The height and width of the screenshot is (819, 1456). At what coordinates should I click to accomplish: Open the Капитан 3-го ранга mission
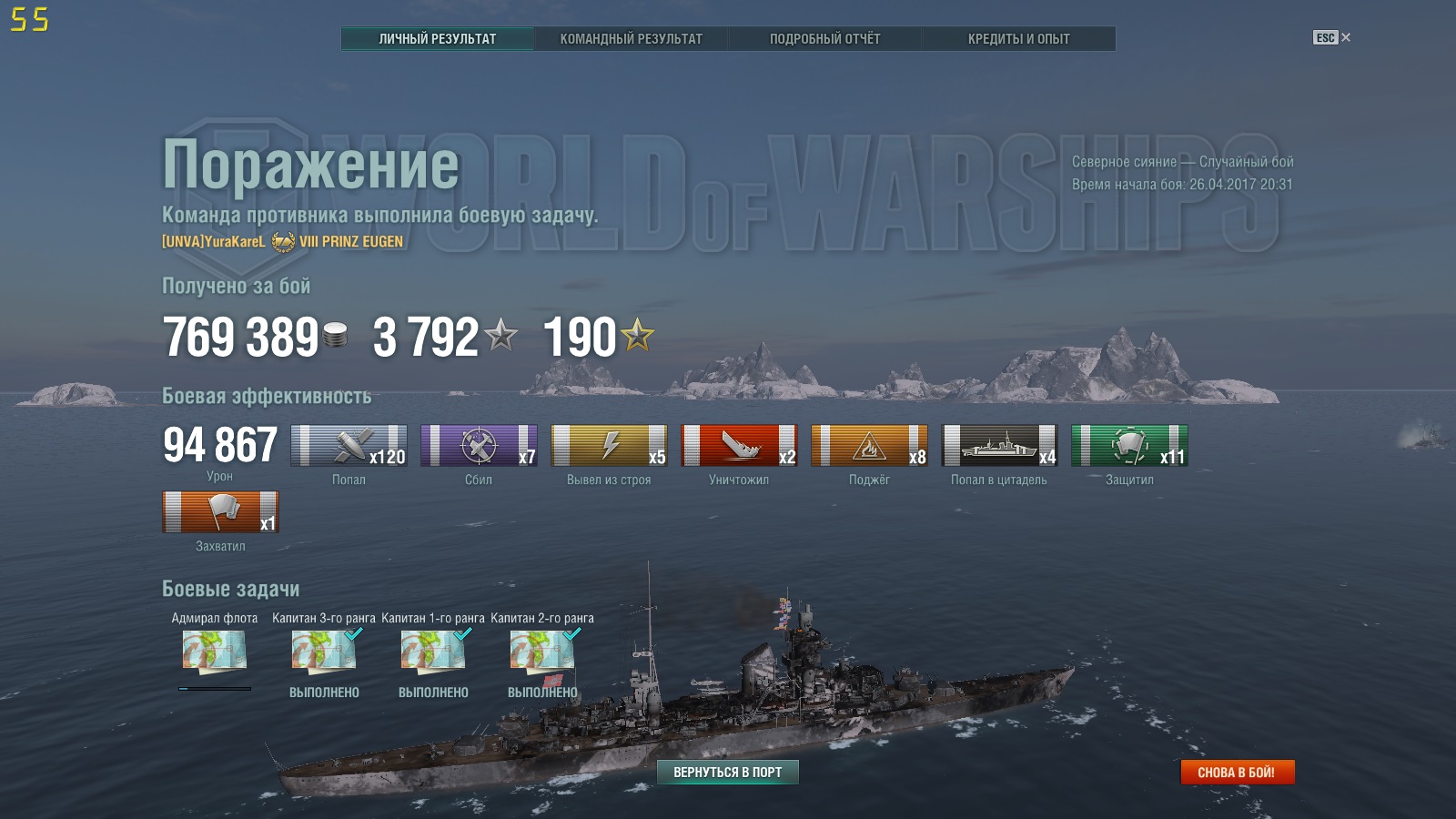click(324, 652)
